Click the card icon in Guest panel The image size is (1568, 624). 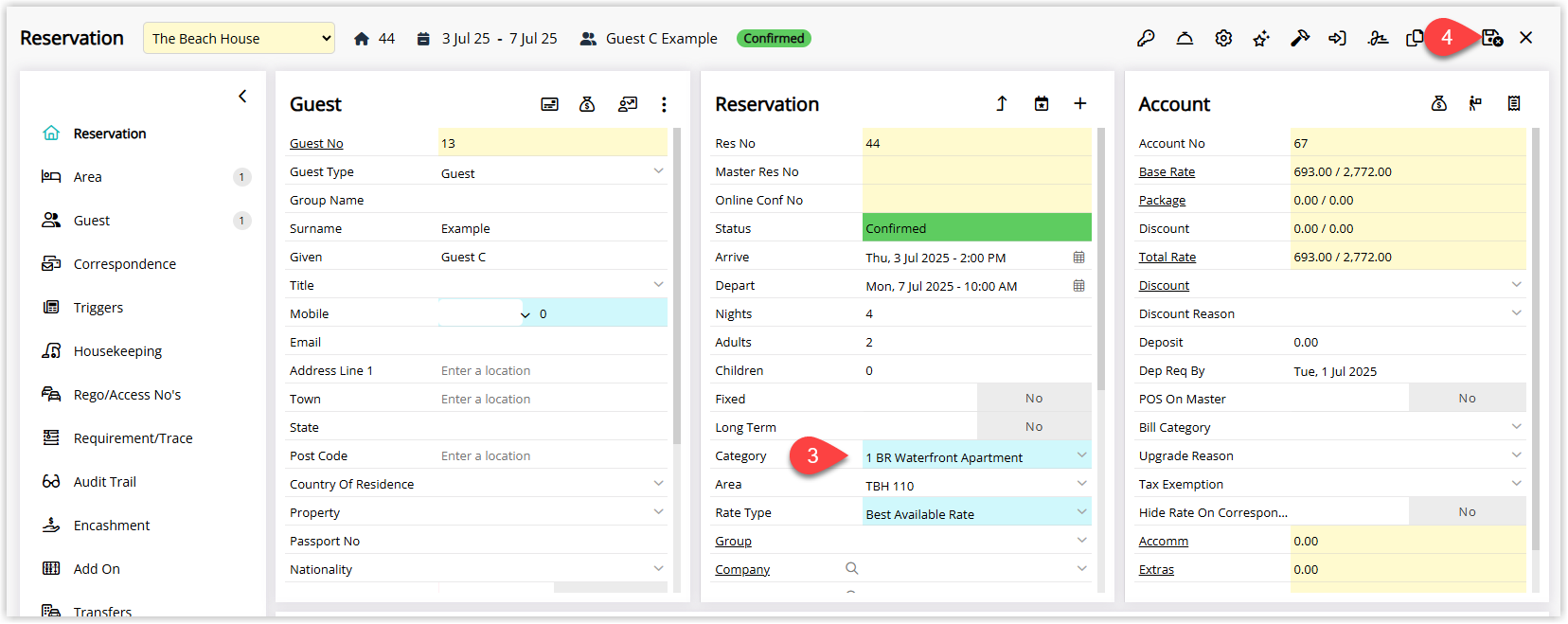tap(549, 104)
